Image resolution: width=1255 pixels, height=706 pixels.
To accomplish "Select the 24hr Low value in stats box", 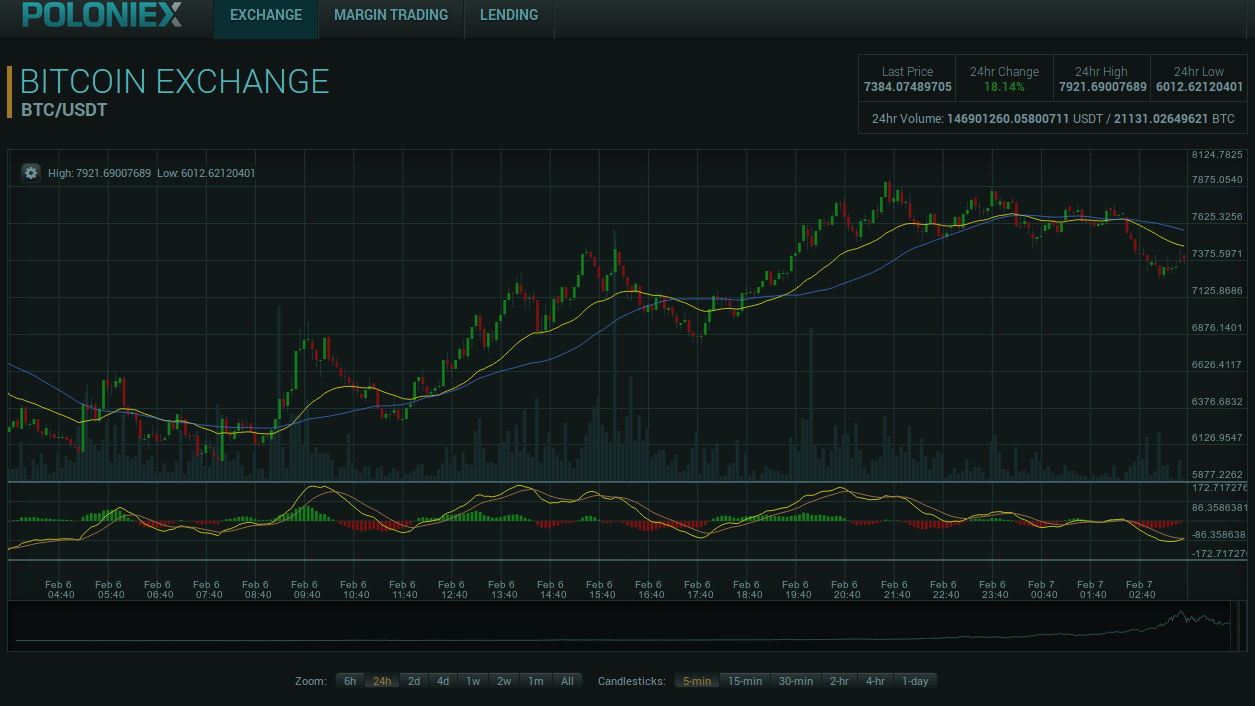I will (1199, 87).
